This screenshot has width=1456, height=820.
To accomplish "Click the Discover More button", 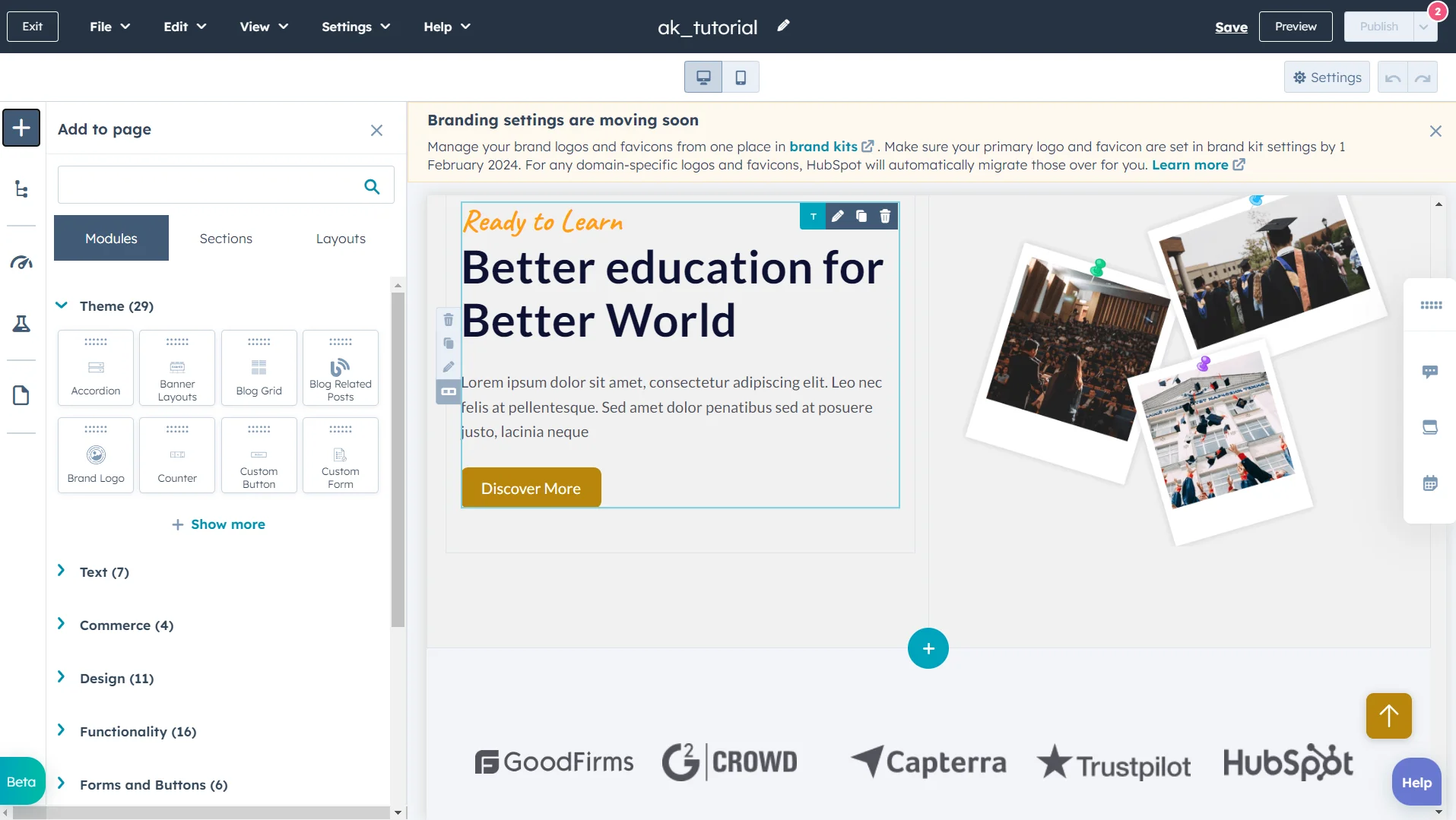I will 531,487.
